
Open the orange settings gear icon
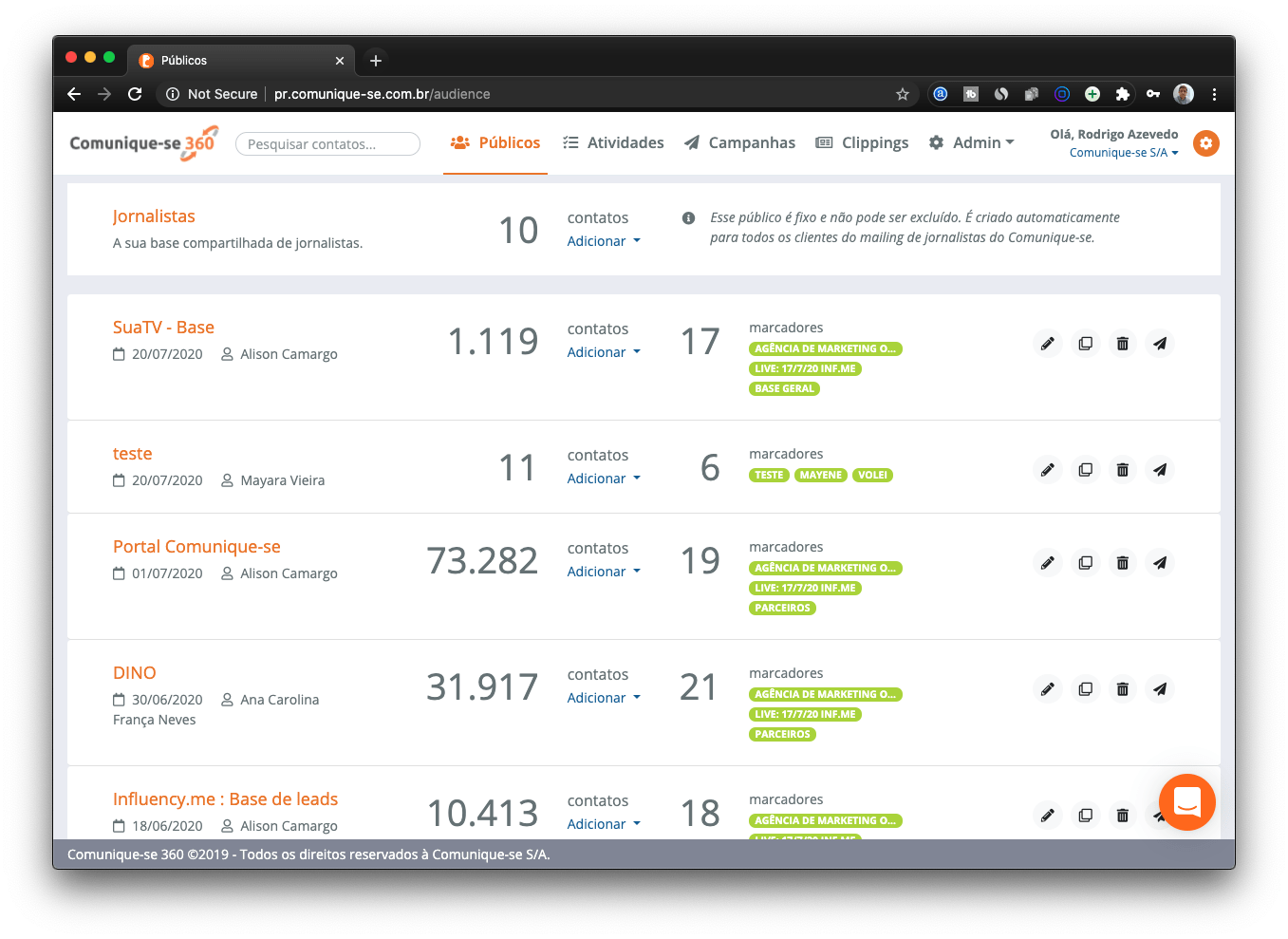pyautogui.click(x=1206, y=143)
